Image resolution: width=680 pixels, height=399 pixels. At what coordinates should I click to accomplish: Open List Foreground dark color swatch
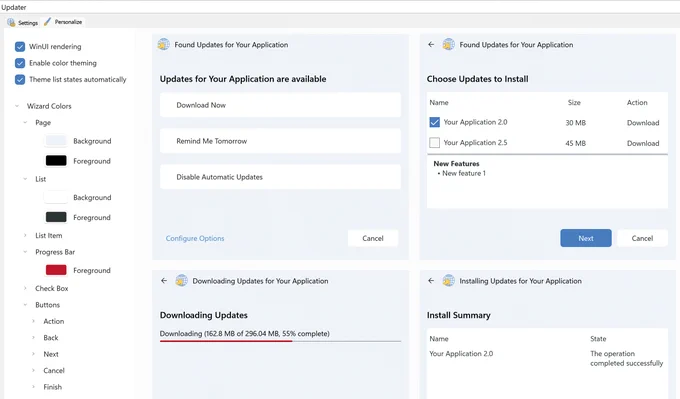[56, 217]
